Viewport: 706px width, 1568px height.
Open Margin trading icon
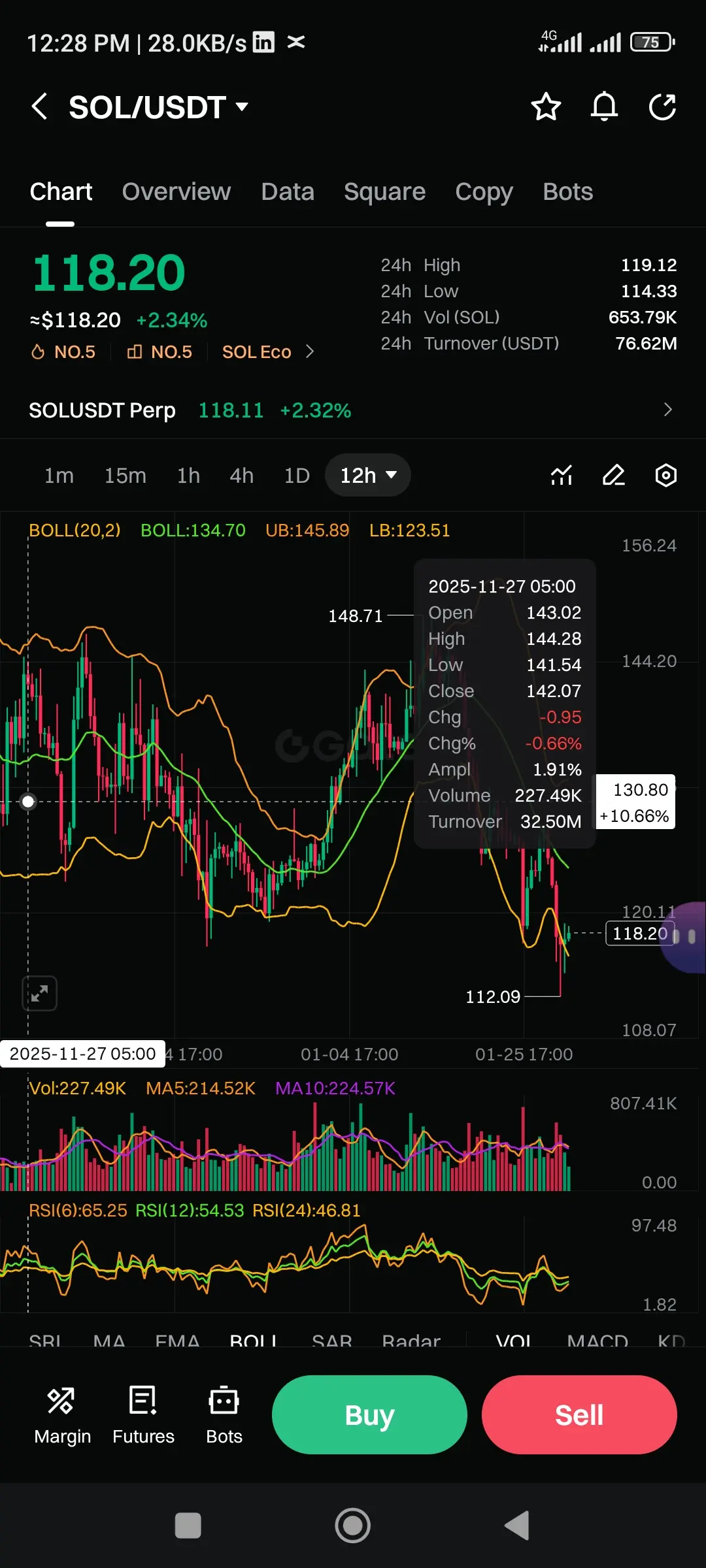[x=62, y=1415]
